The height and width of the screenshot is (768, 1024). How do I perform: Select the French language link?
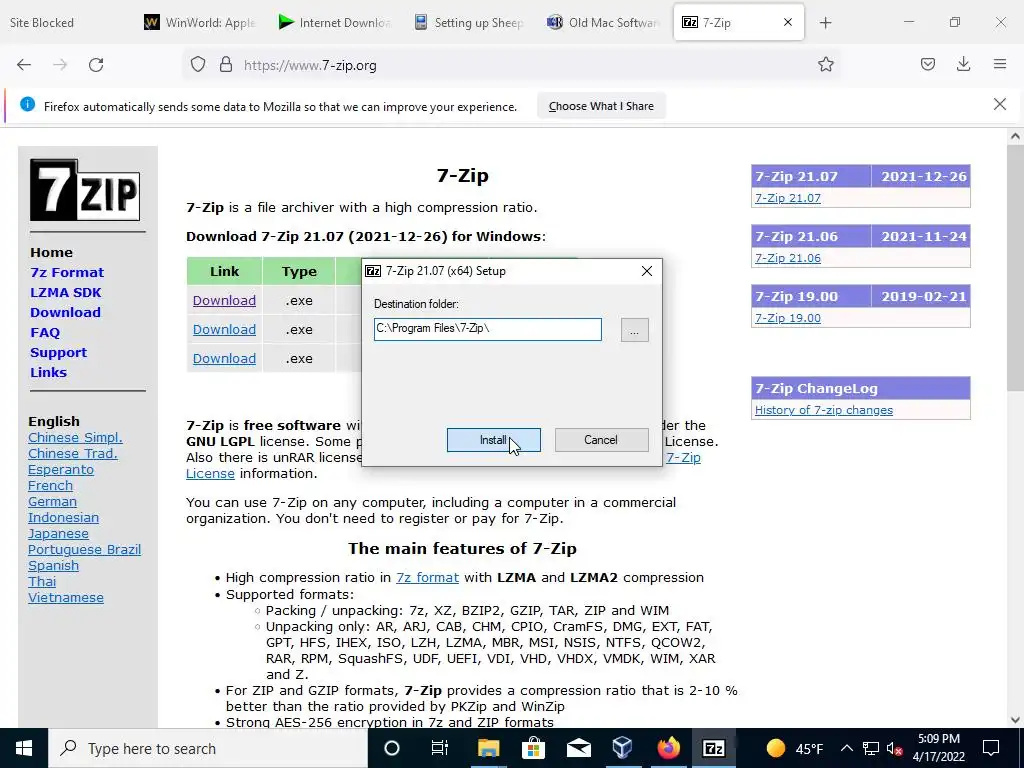pyautogui.click(x=50, y=485)
